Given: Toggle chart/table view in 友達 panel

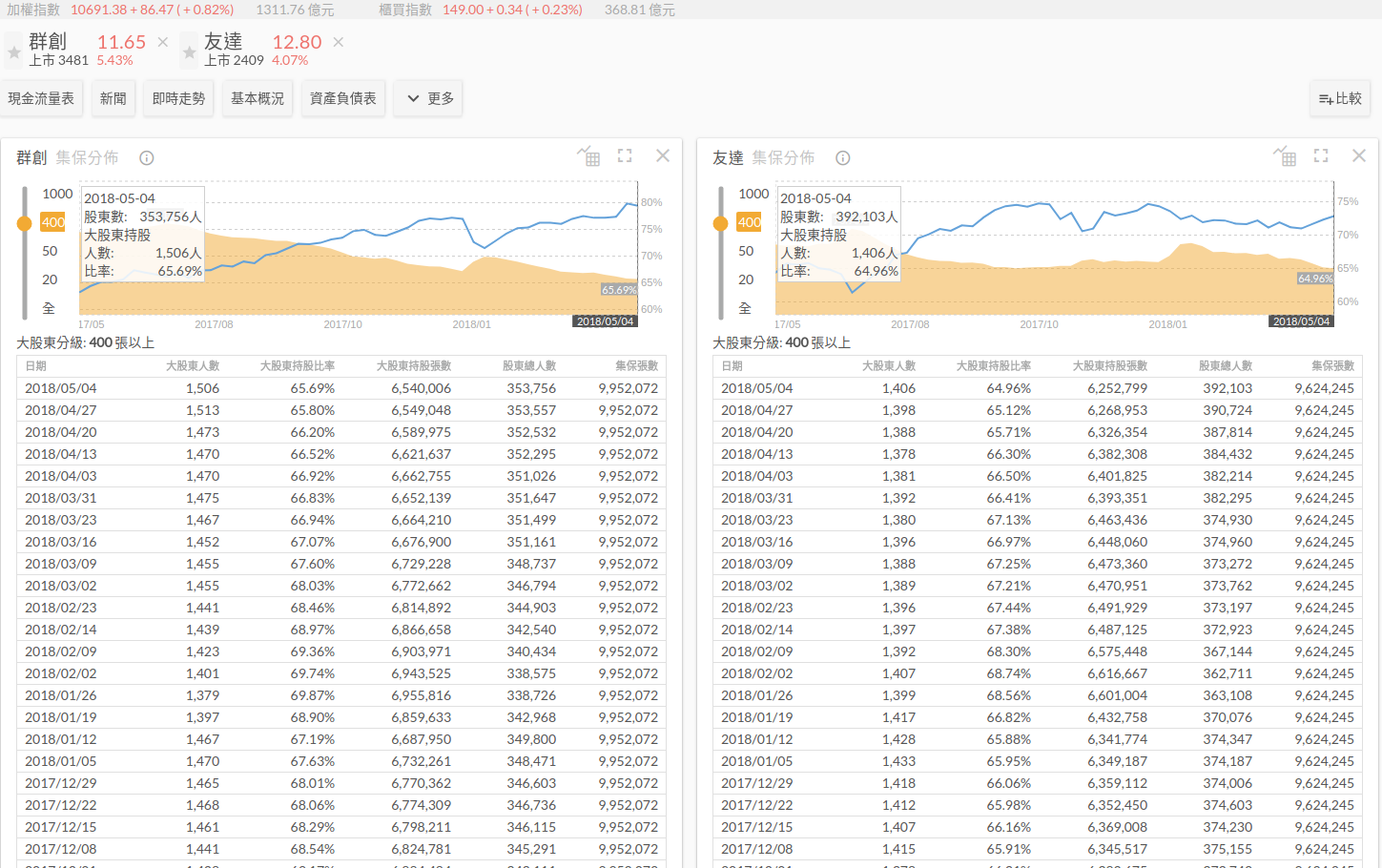Looking at the screenshot, I should tap(1285, 156).
